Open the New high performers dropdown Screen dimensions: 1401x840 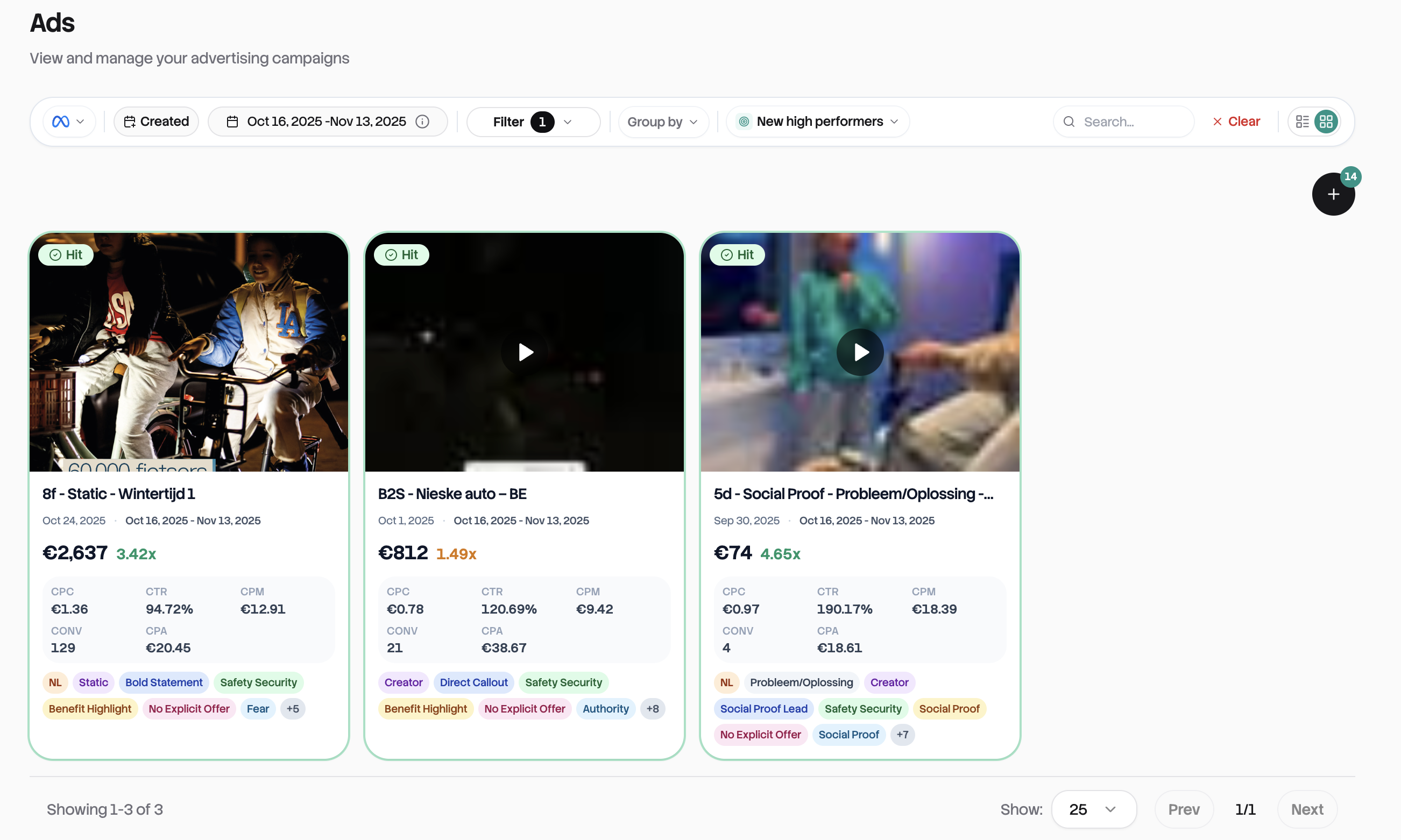pyautogui.click(x=817, y=121)
